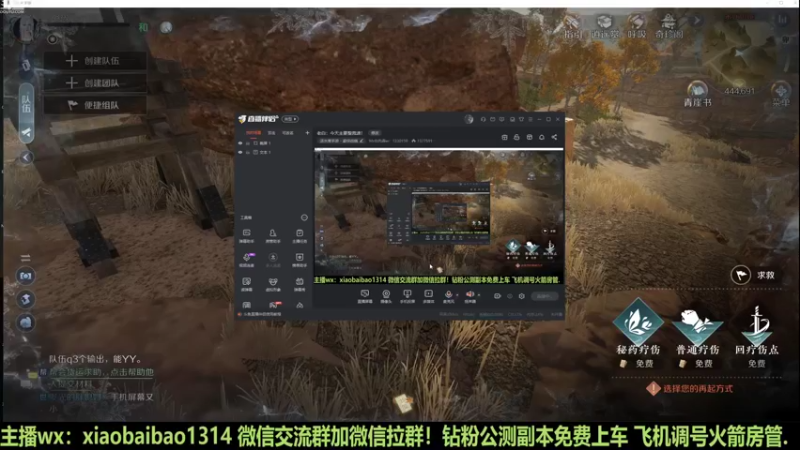The height and width of the screenshot is (450, 800).
Task: Open toolbox tool with red badge
Action: pos(274,306)
